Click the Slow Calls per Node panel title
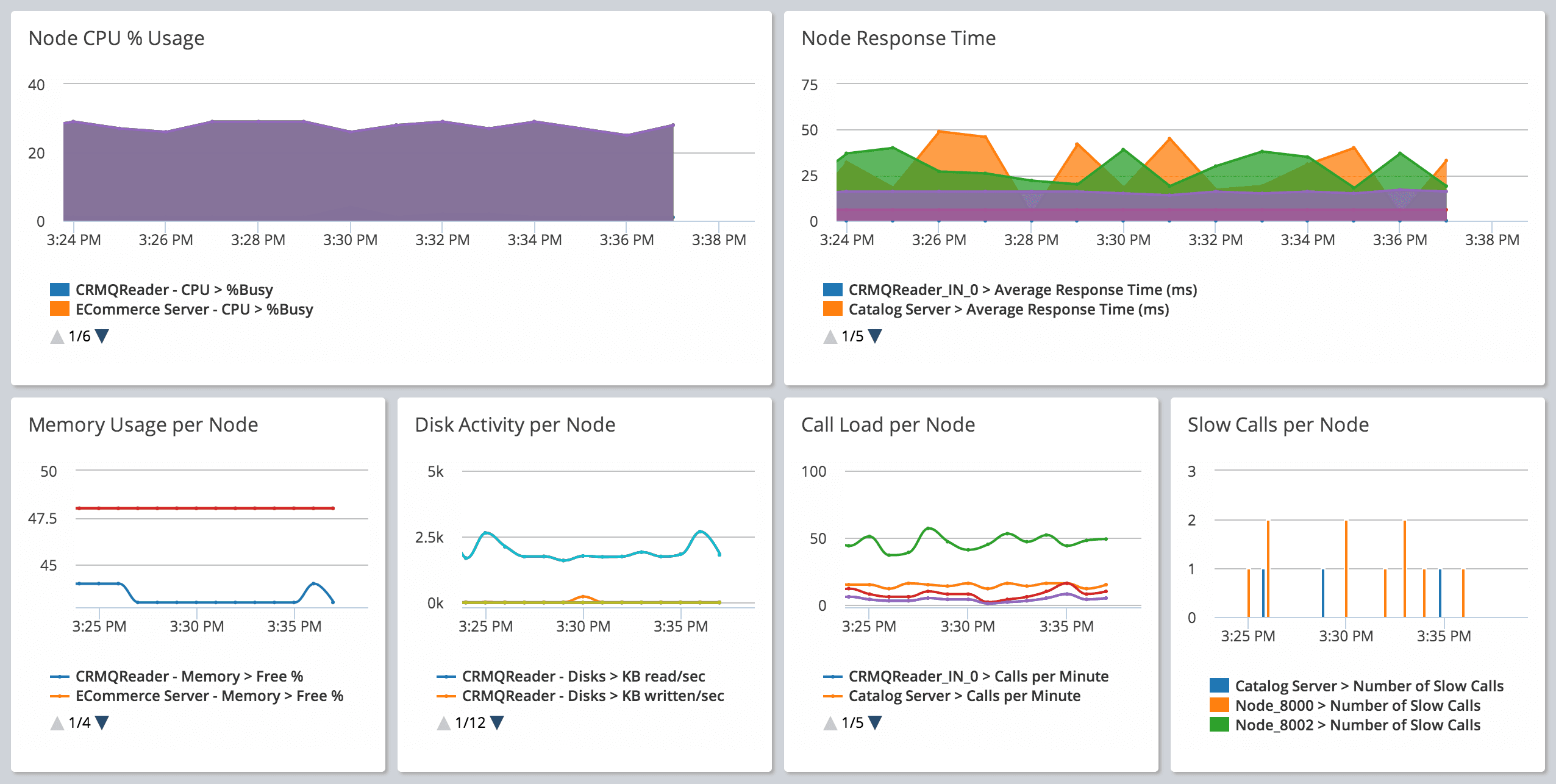1556x784 pixels. click(x=1278, y=425)
